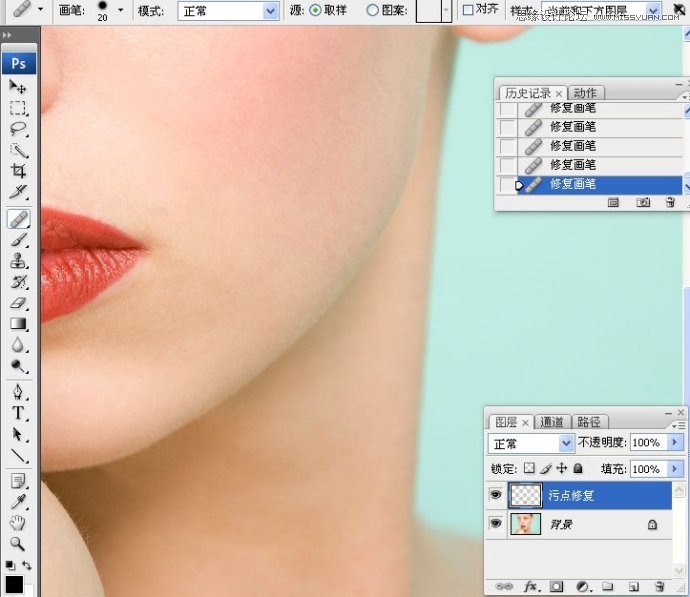The image size is (690, 597).
Task: Switch to the 通道 (Channels) tab
Action: coord(551,422)
